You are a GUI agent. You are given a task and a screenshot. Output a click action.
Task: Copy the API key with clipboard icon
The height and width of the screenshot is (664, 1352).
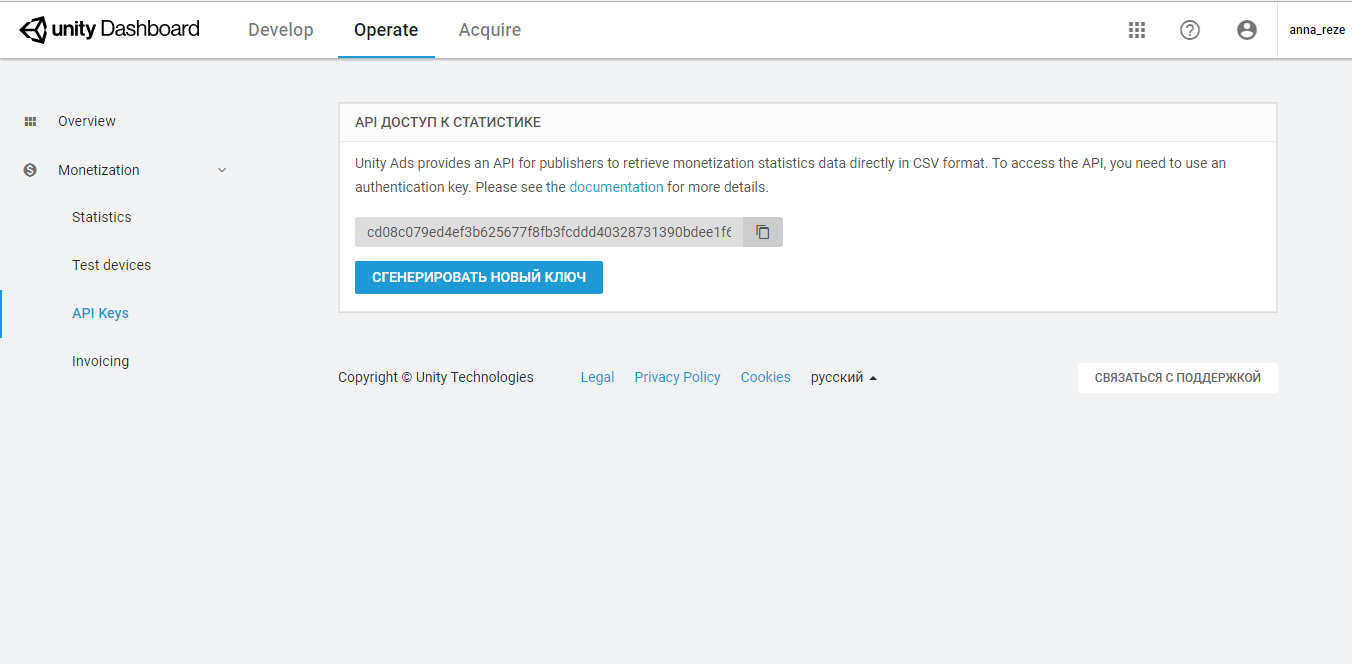click(763, 232)
